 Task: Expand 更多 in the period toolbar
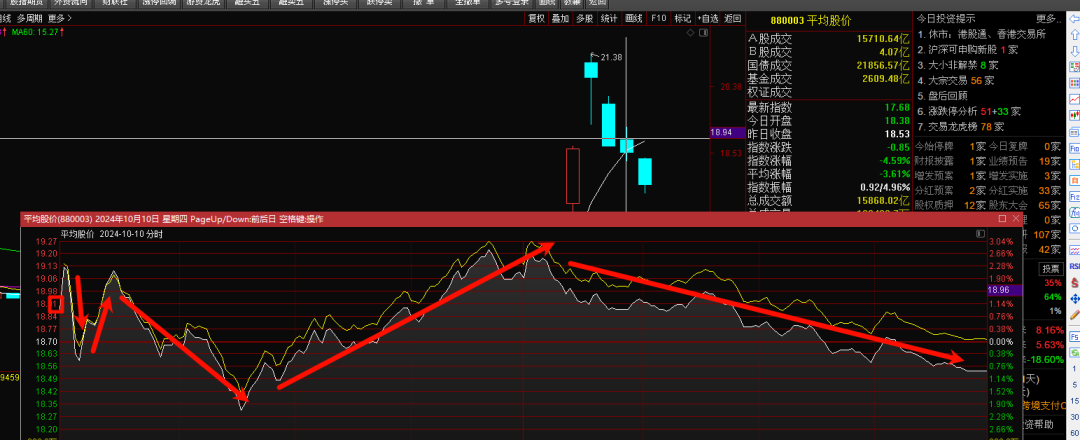[x=60, y=19]
